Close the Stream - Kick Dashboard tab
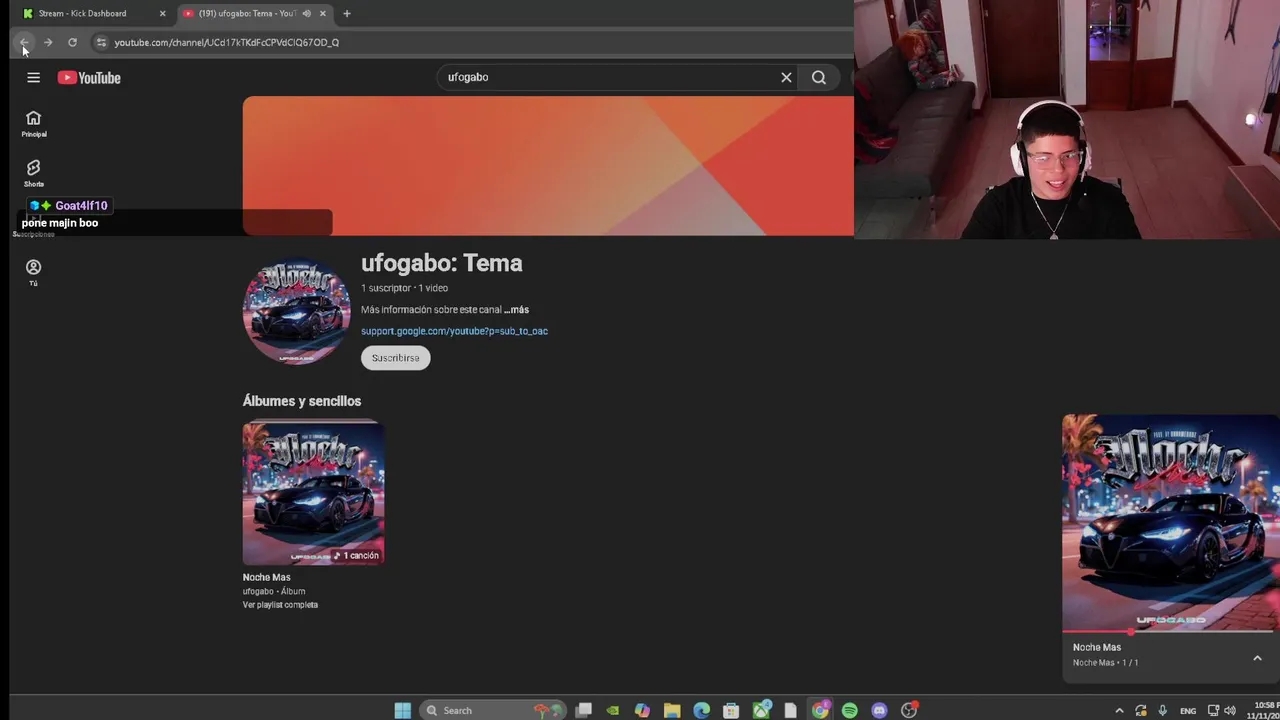 click(162, 13)
